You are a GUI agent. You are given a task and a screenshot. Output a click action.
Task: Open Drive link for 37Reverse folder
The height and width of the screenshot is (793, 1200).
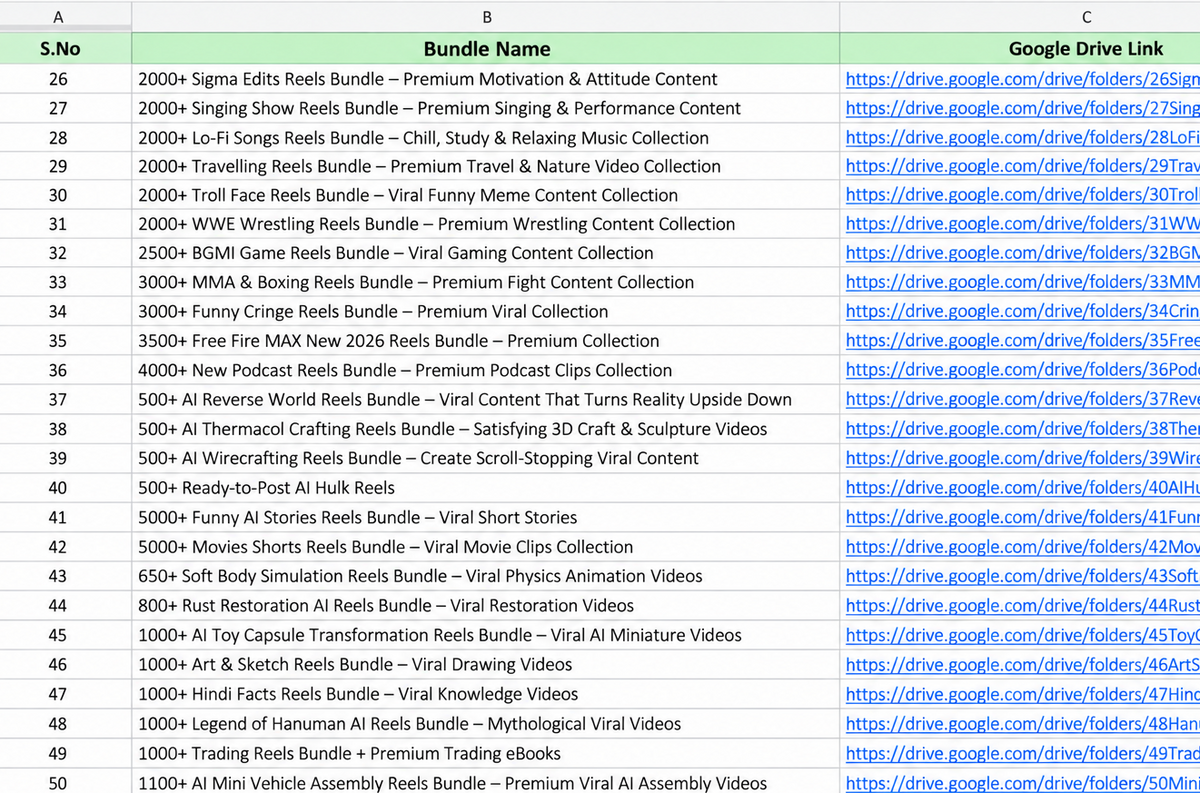tap(1022, 399)
